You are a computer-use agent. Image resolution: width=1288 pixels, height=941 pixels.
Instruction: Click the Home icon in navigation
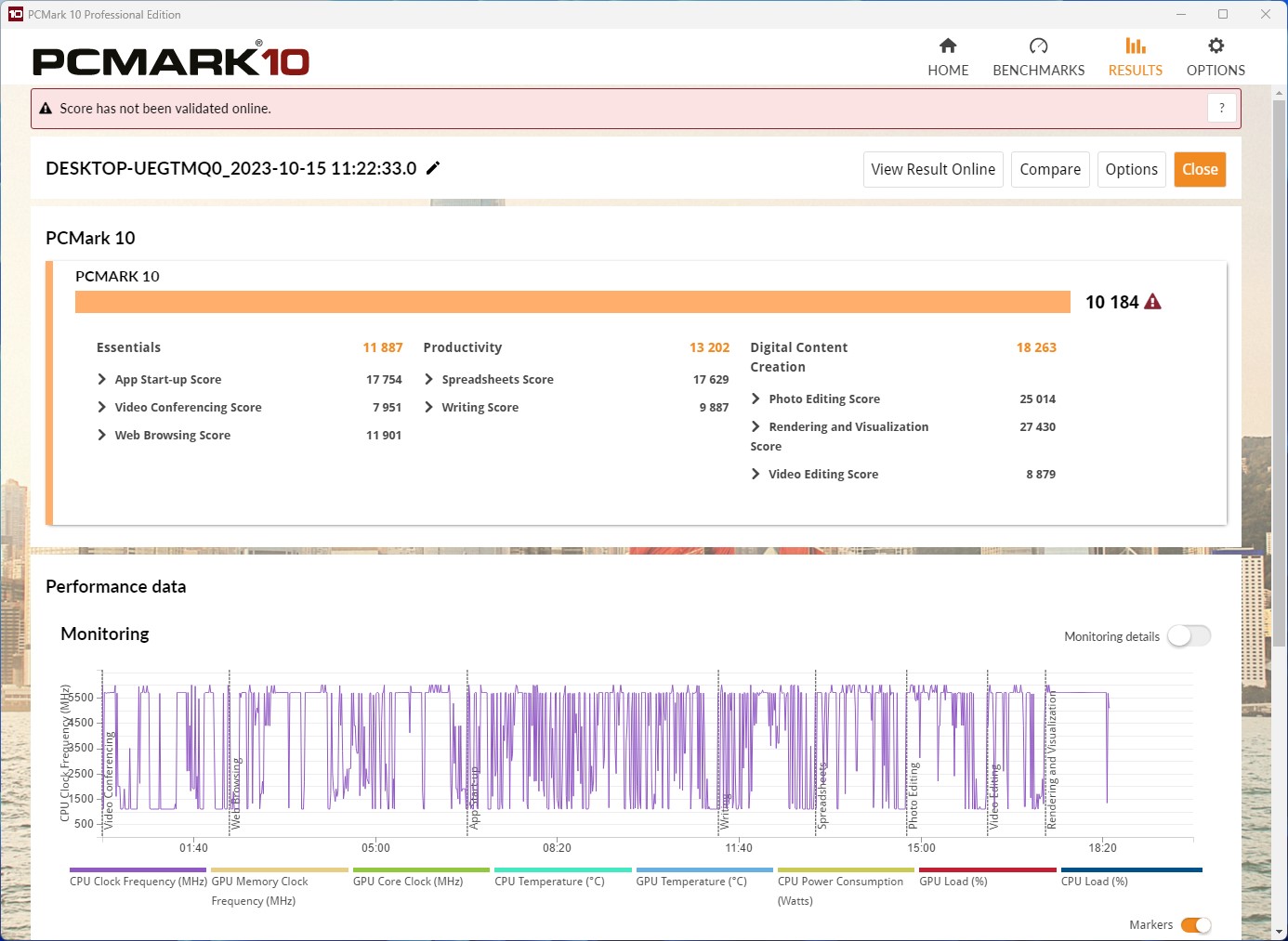(947, 46)
